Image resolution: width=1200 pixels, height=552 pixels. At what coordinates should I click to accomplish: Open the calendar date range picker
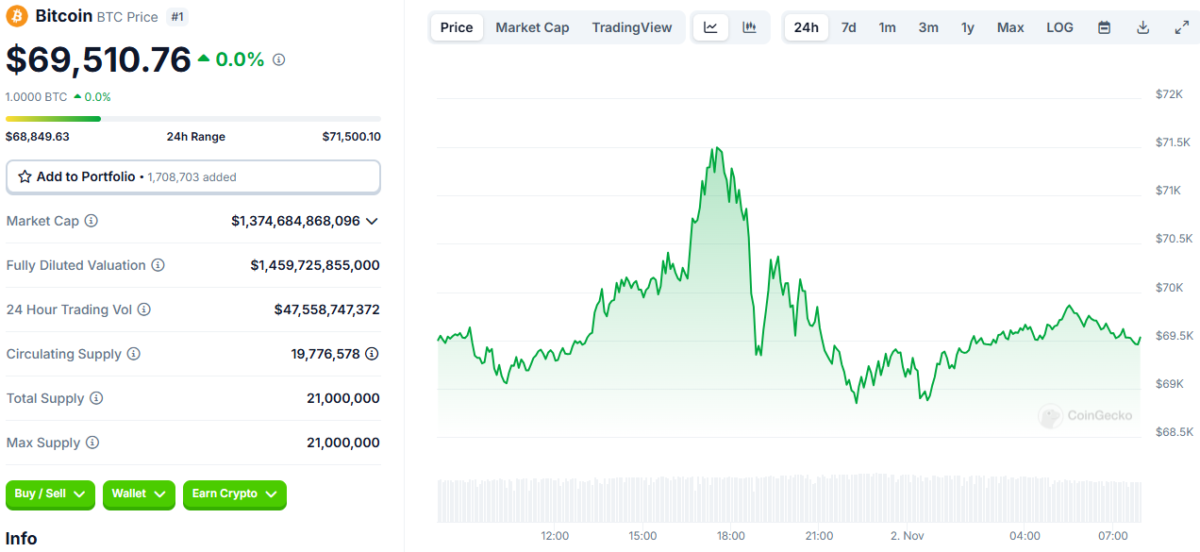(x=1104, y=28)
